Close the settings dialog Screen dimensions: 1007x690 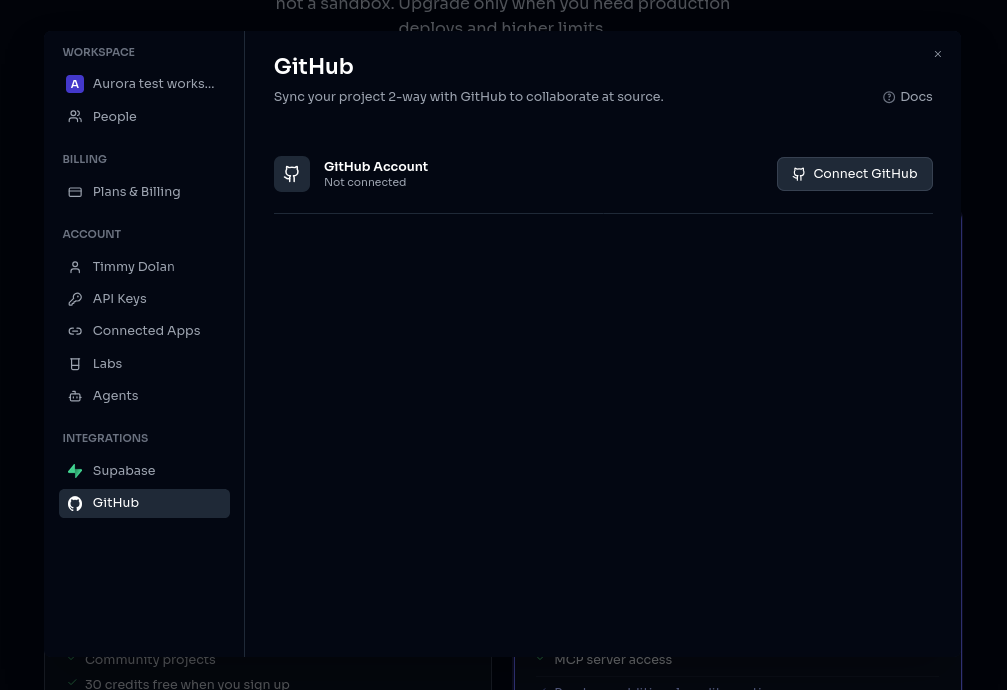point(938,54)
